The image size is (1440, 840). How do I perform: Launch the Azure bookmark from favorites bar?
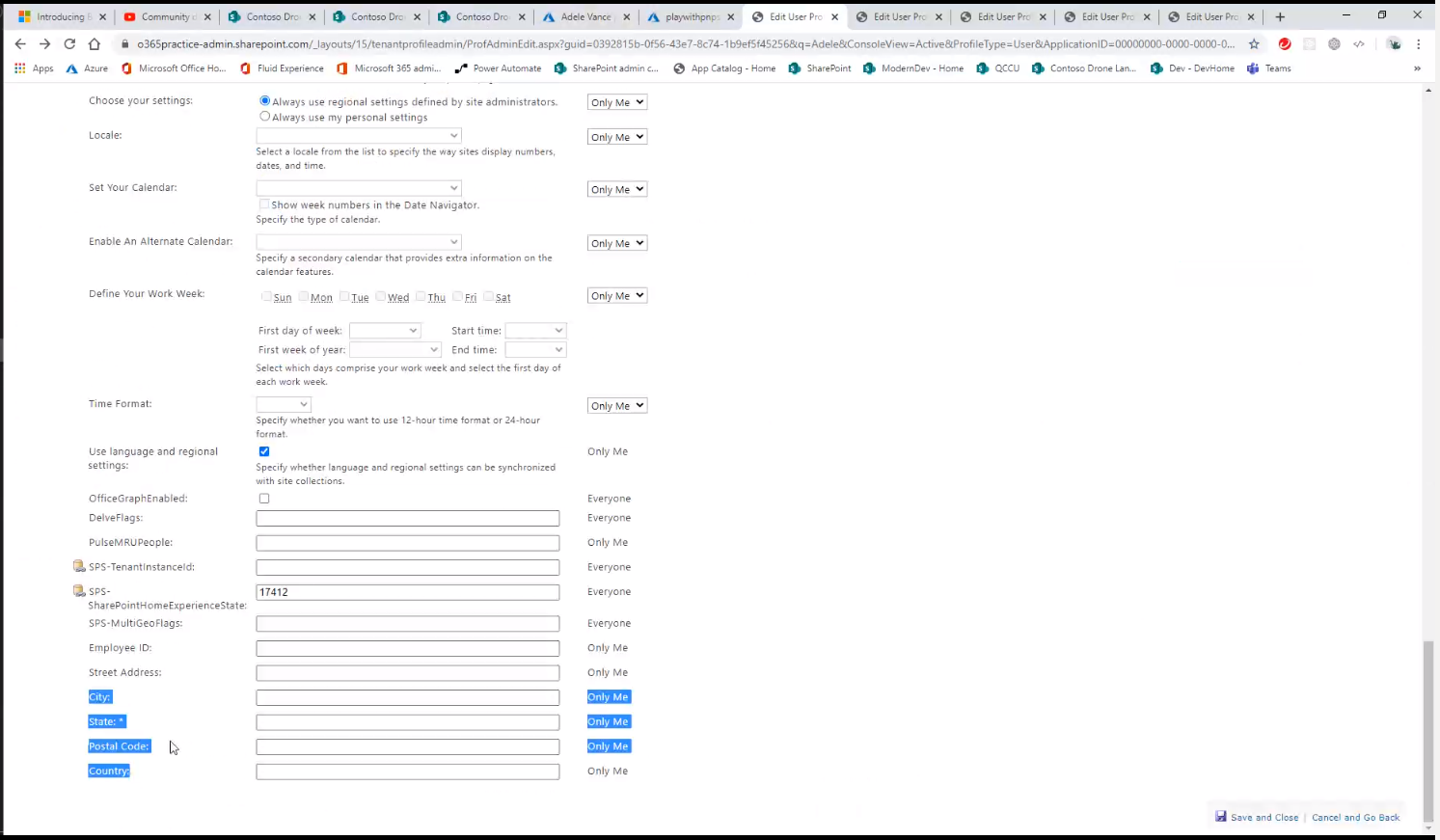pos(95,68)
